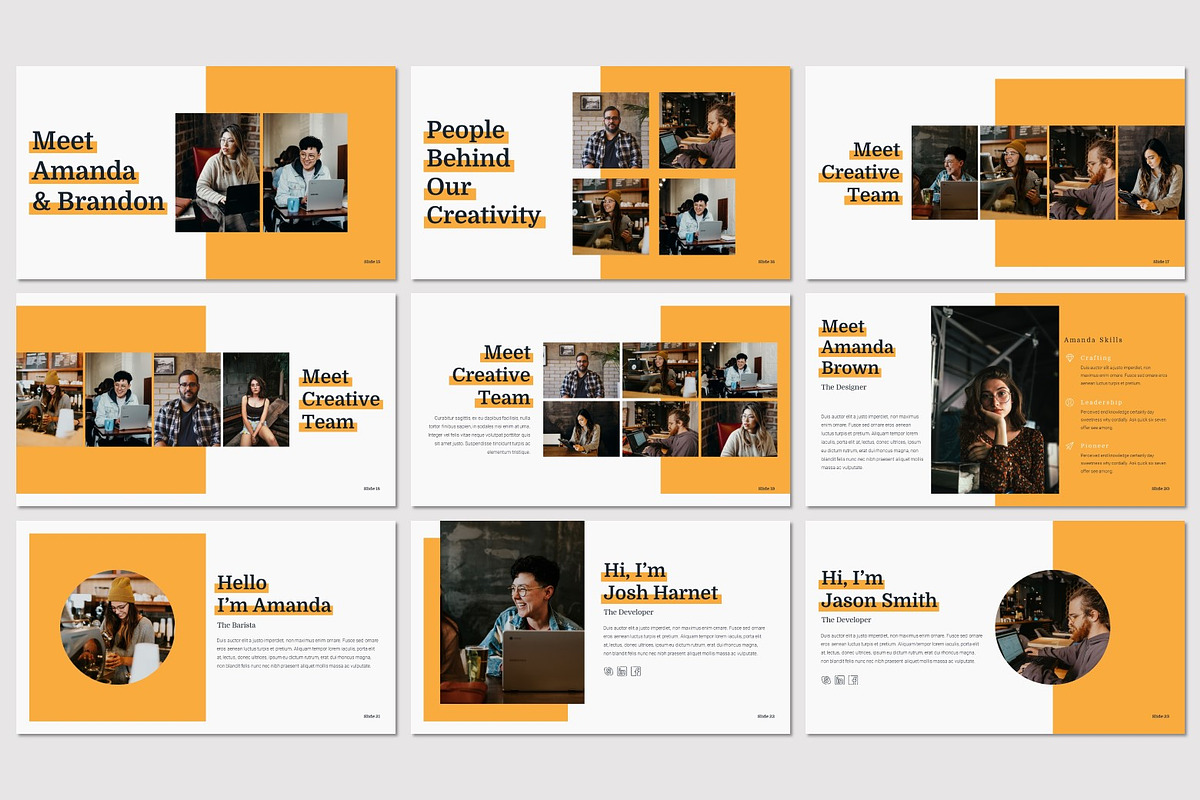The width and height of the screenshot is (1200, 800).
Task: Click Amanda Brown's portrait photo
Action: pos(995,400)
